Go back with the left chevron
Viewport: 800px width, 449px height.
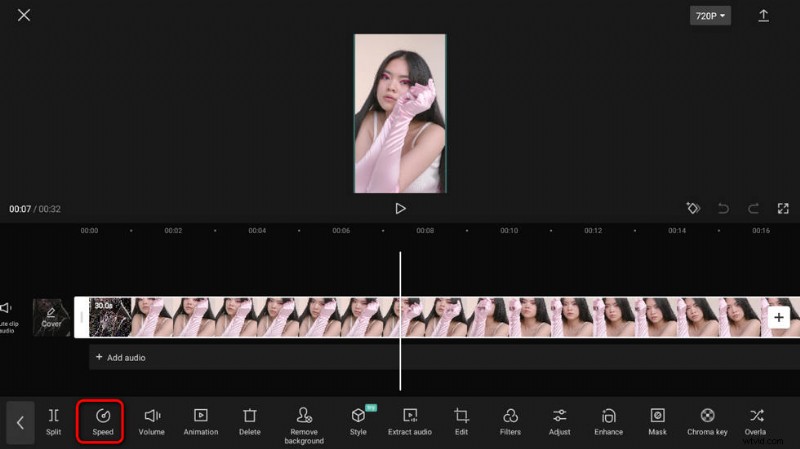[x=20, y=422]
